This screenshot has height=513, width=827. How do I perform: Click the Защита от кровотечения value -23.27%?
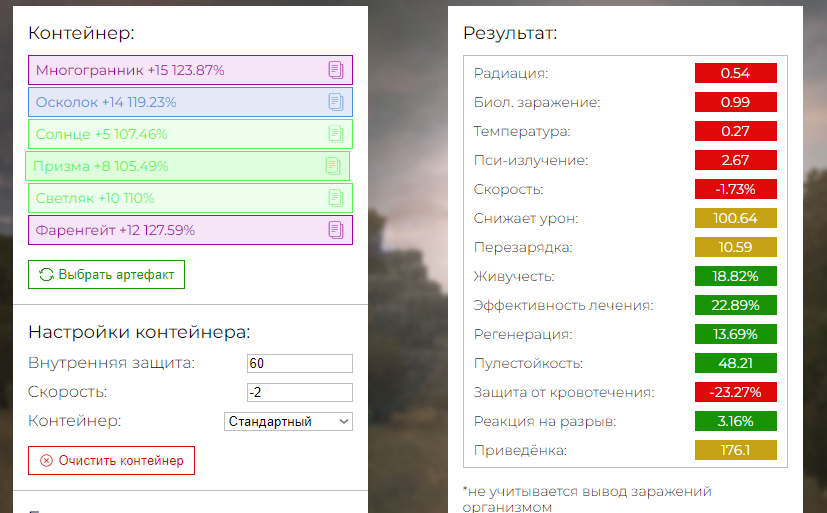pyautogui.click(x=736, y=392)
